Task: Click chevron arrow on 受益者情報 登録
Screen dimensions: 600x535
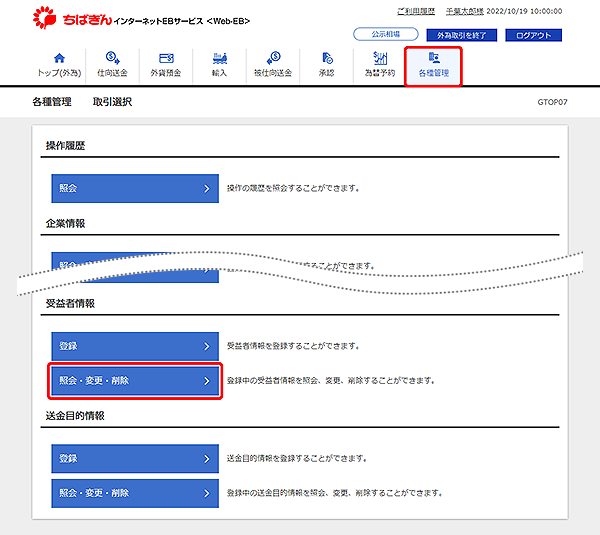Action: pyautogui.click(x=207, y=346)
